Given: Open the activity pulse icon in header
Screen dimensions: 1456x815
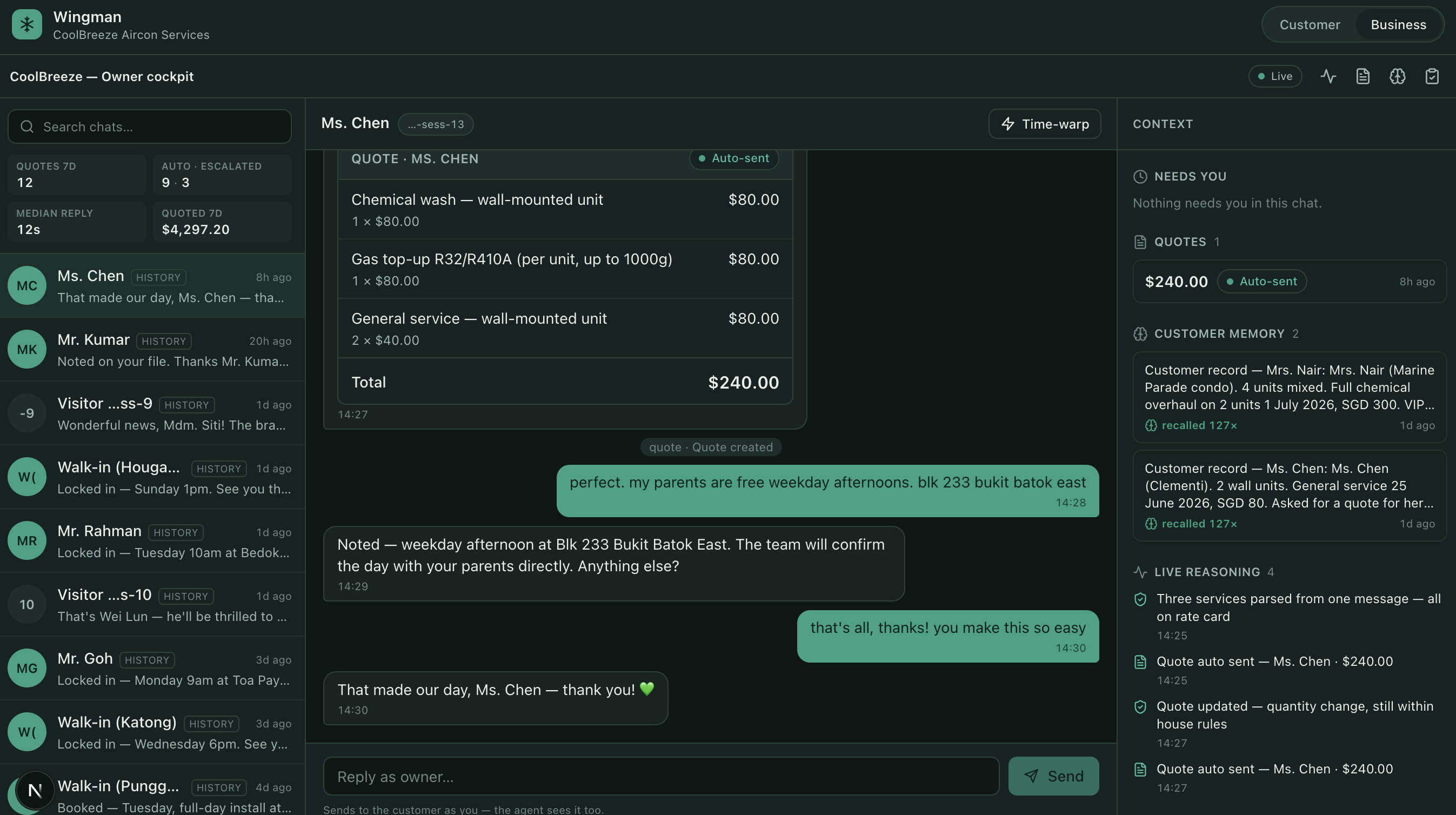Looking at the screenshot, I should click(x=1328, y=76).
